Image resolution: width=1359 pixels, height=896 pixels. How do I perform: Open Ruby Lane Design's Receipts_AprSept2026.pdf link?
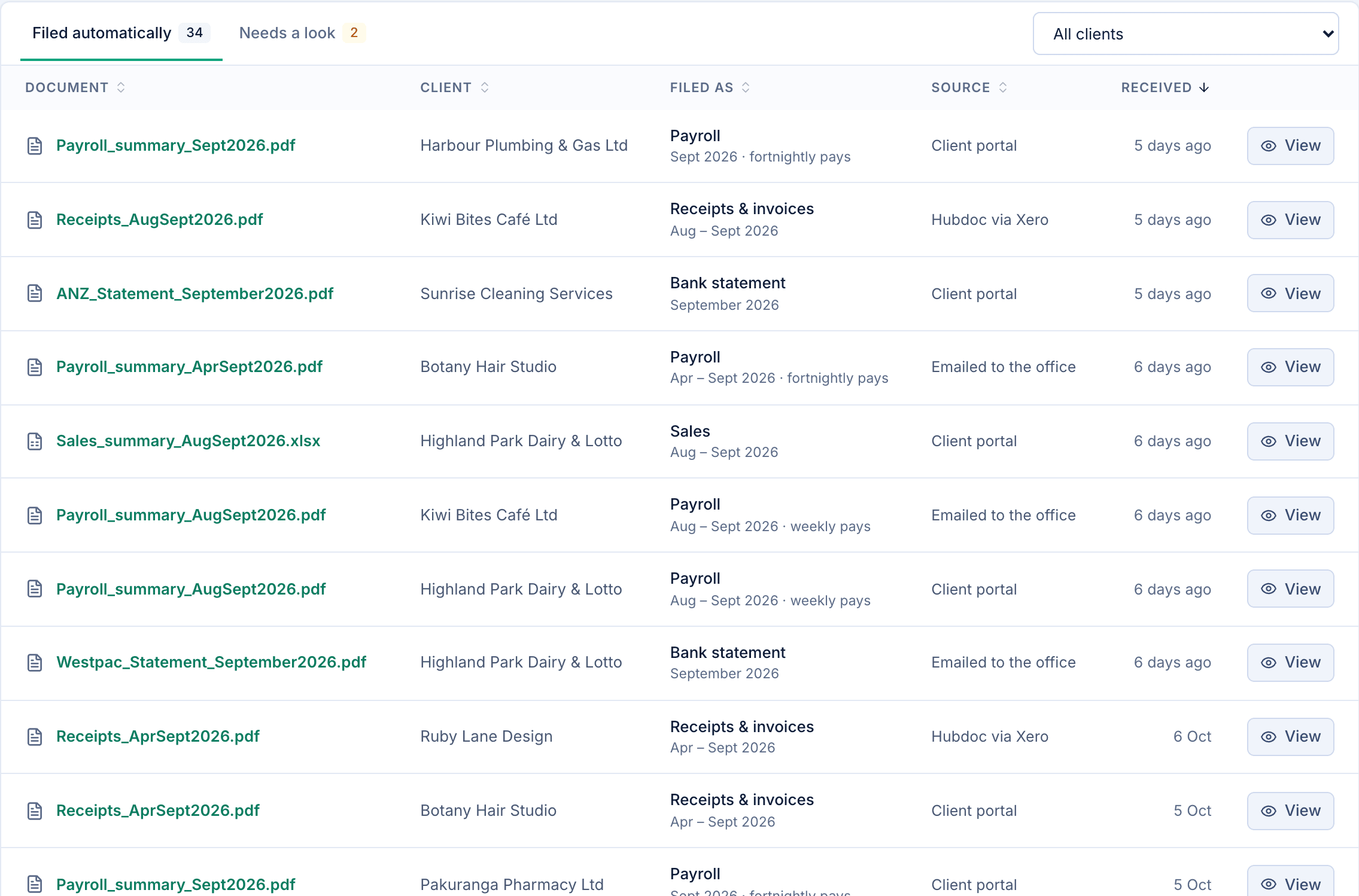click(158, 736)
